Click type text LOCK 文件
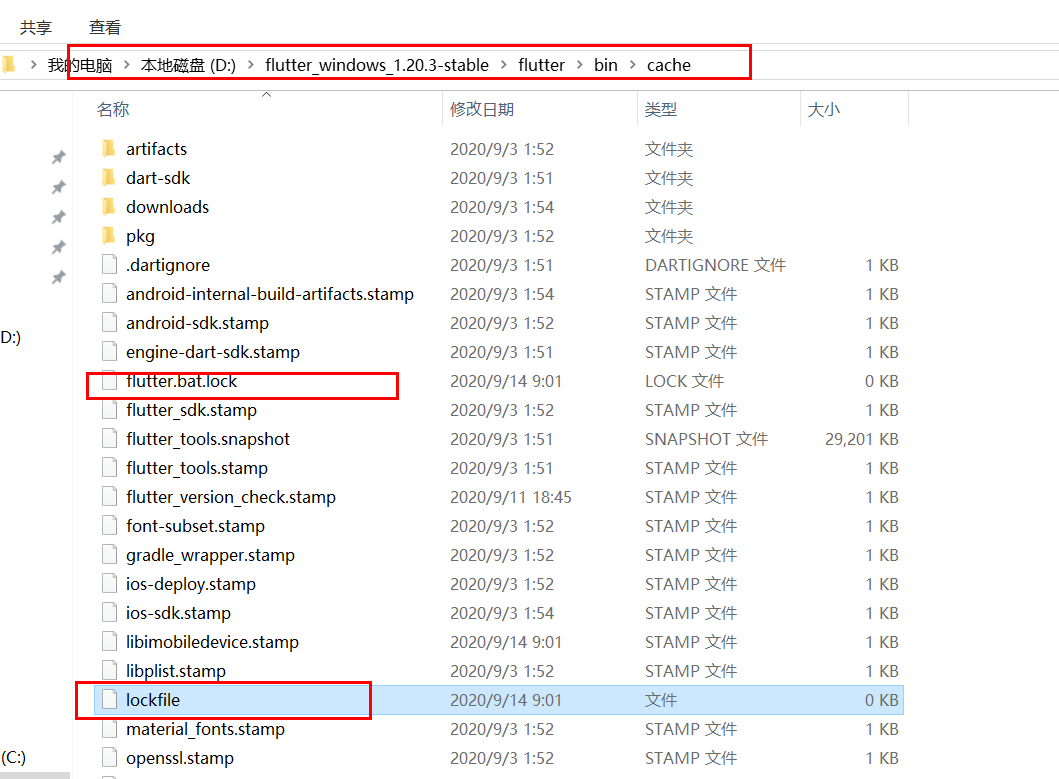Image resolution: width=1059 pixels, height=779 pixels. pos(684,381)
